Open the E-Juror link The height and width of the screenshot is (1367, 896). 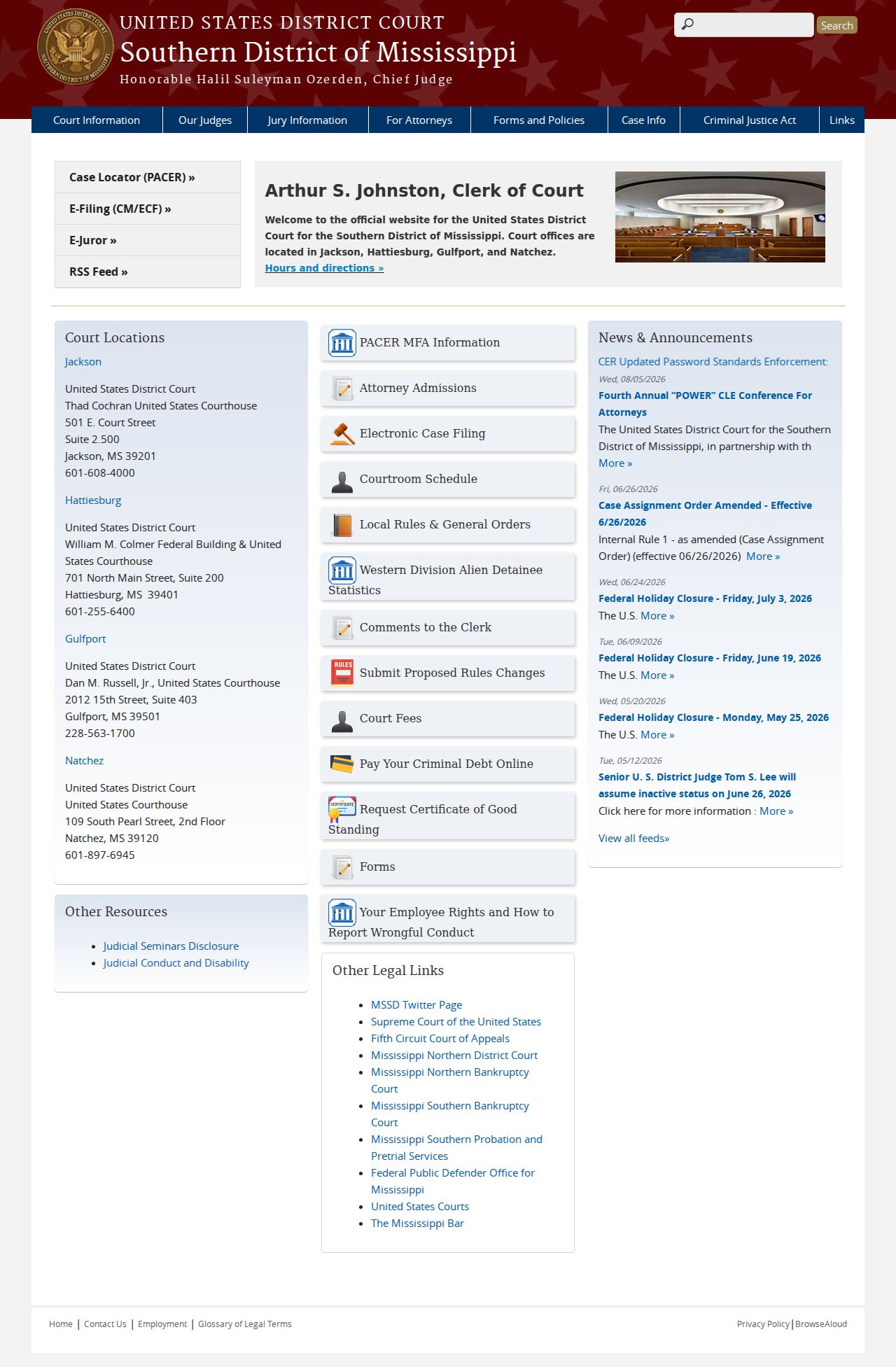point(148,240)
